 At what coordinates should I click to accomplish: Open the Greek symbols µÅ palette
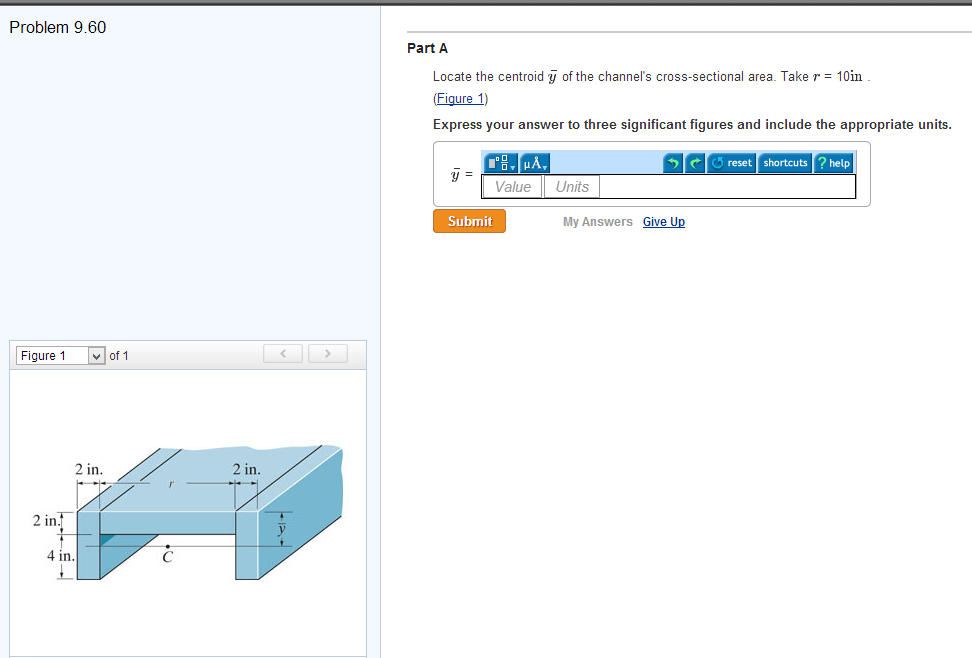[534, 163]
